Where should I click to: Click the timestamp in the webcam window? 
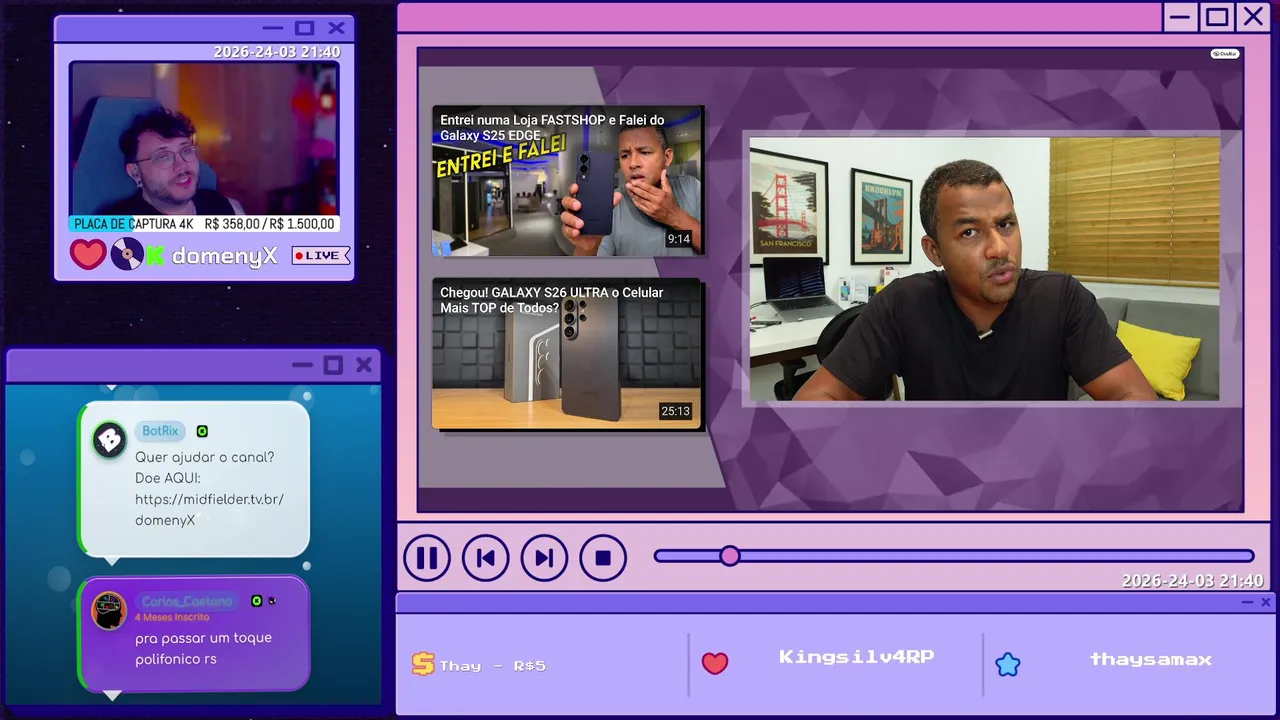(x=276, y=52)
